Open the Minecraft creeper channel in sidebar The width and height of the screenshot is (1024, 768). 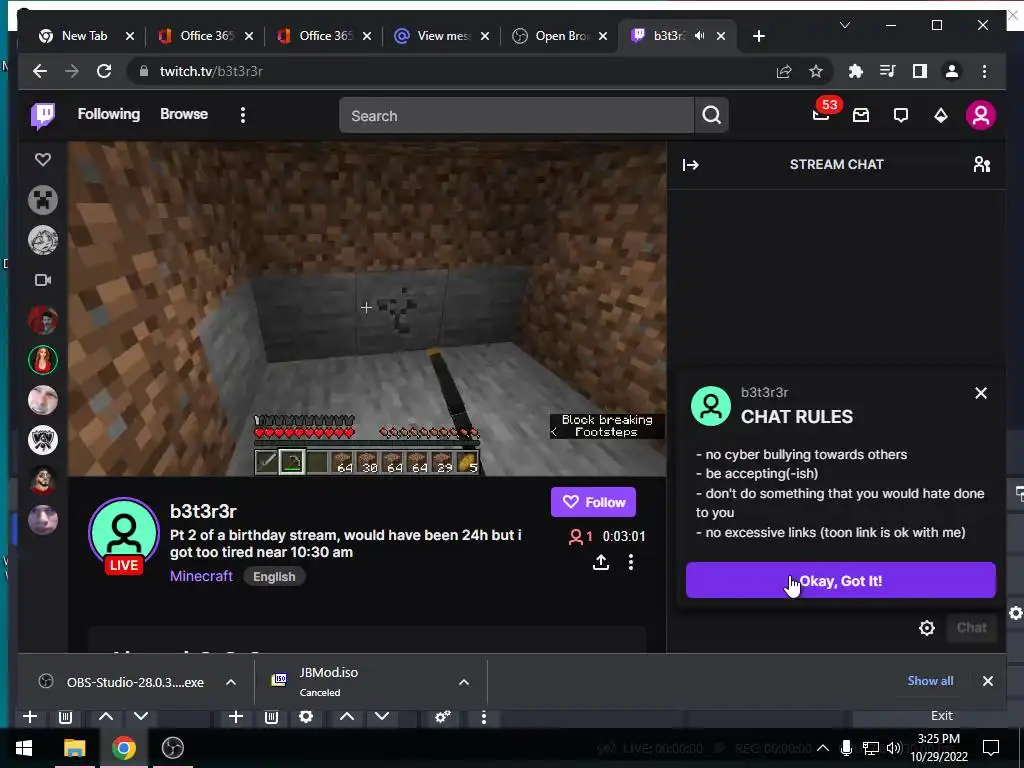tap(43, 200)
